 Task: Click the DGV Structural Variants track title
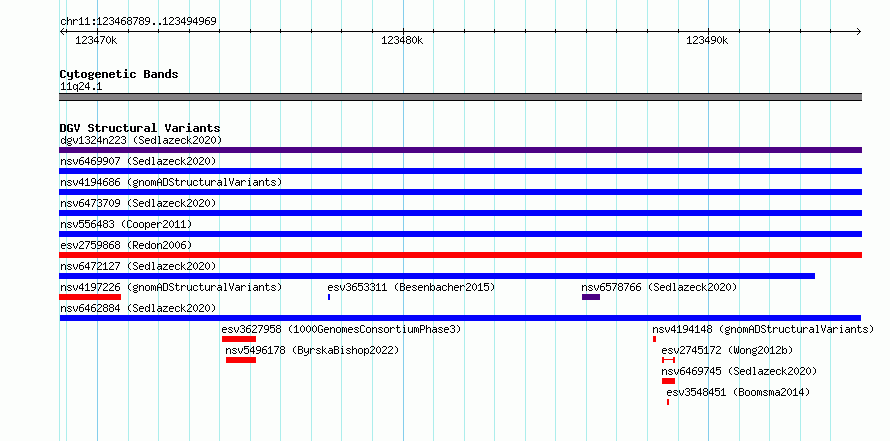(140, 128)
